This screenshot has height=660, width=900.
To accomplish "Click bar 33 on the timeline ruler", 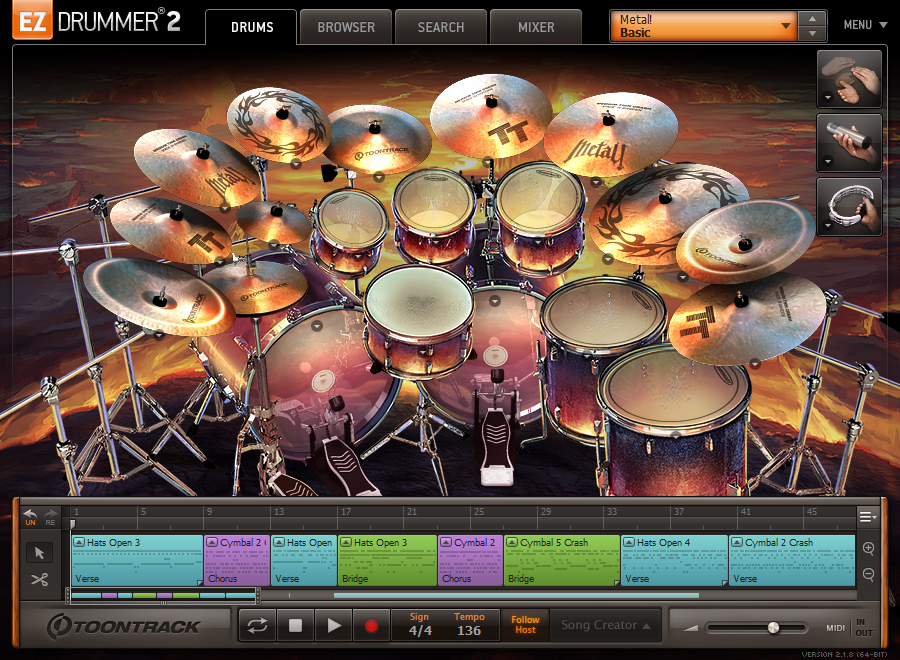I will [x=612, y=511].
